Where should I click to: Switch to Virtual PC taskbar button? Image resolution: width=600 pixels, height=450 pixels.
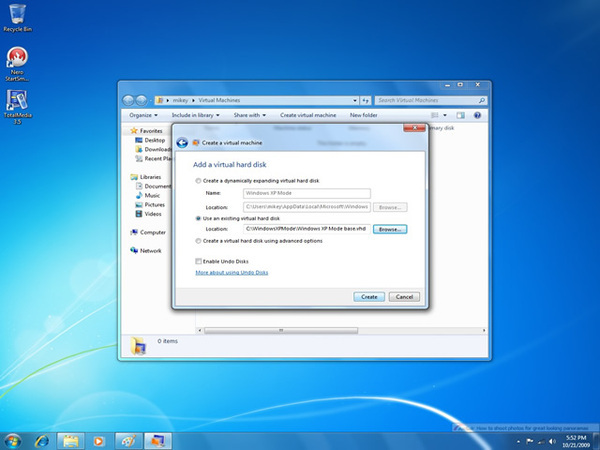pyautogui.click(x=158, y=441)
